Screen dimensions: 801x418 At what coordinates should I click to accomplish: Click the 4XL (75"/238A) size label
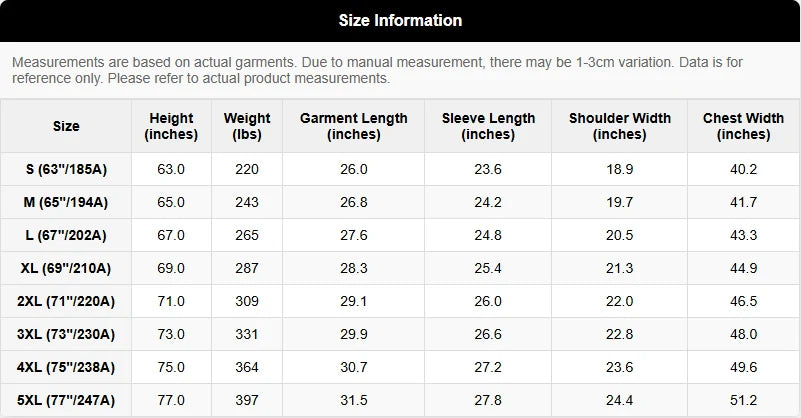(66, 367)
